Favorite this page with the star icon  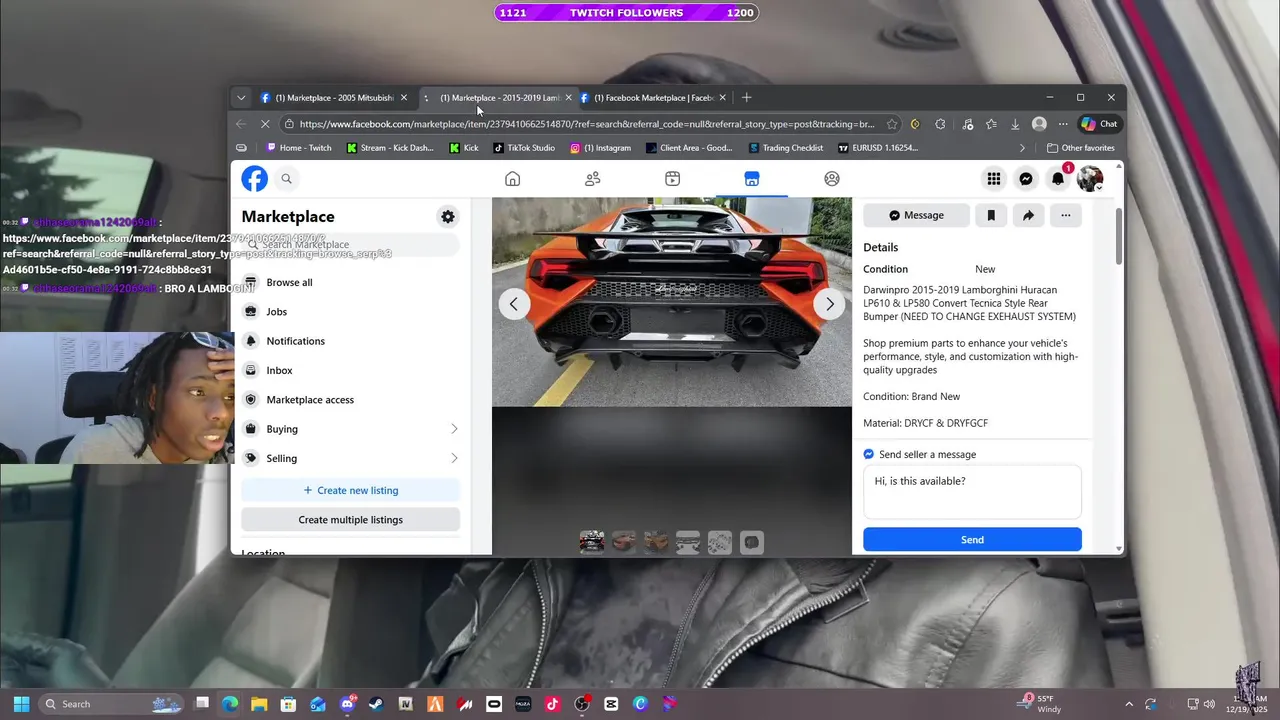click(892, 124)
